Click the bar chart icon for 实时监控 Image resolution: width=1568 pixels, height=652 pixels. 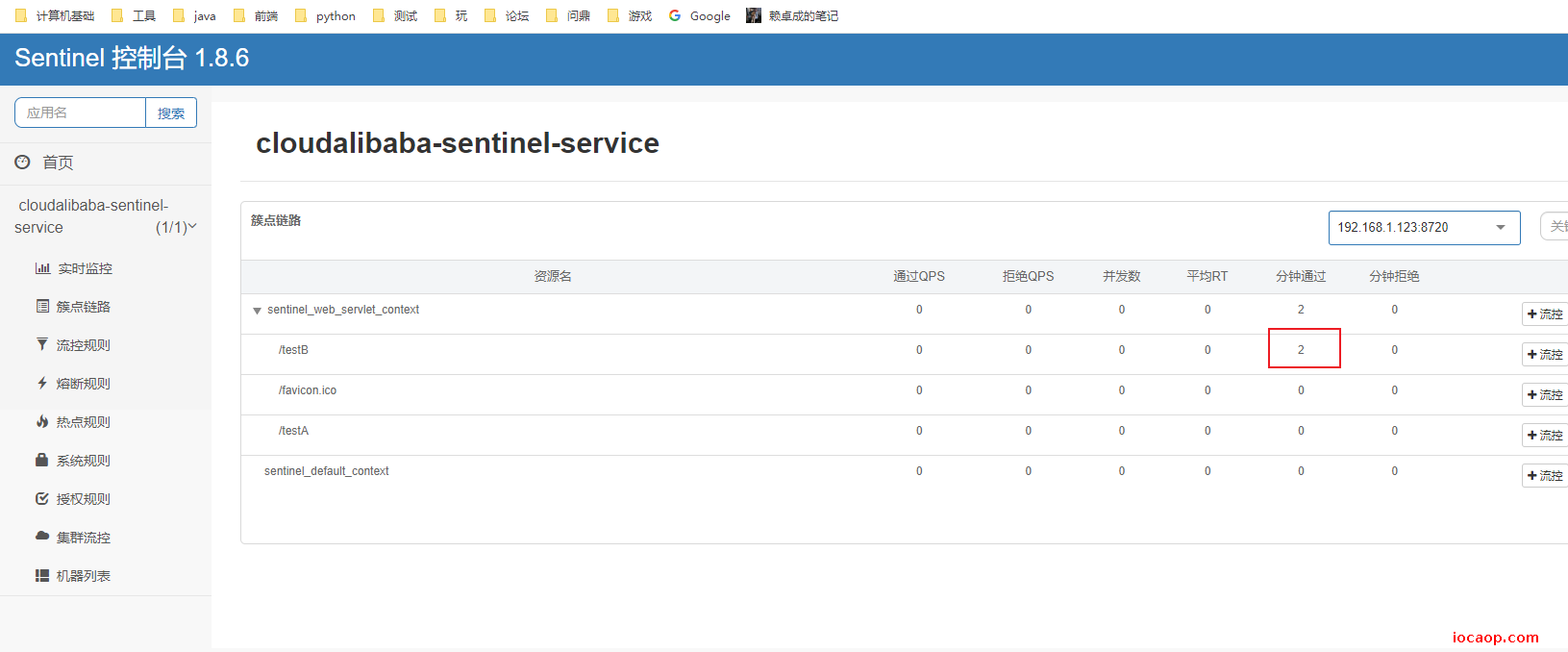[x=42, y=268]
